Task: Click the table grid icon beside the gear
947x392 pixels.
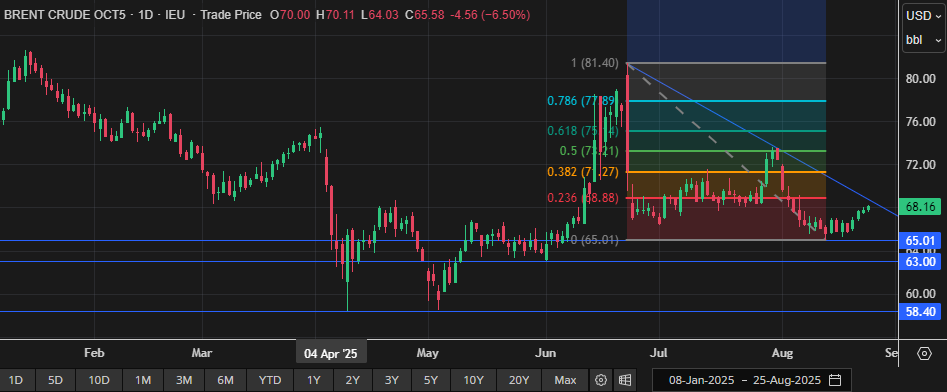Action: point(625,380)
